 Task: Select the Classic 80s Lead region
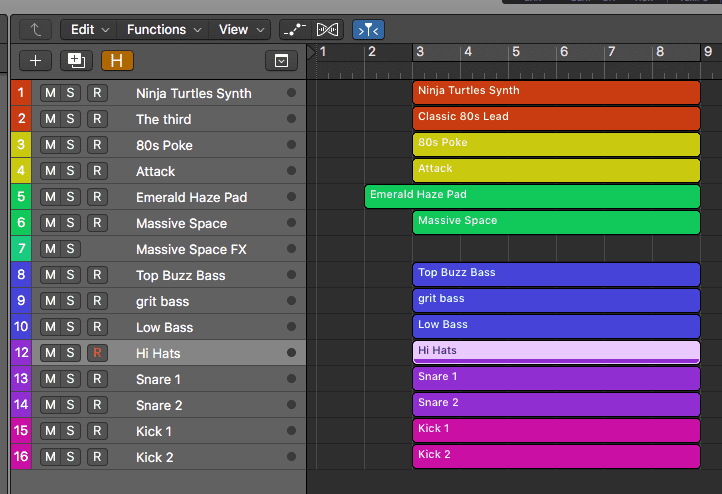(556, 118)
